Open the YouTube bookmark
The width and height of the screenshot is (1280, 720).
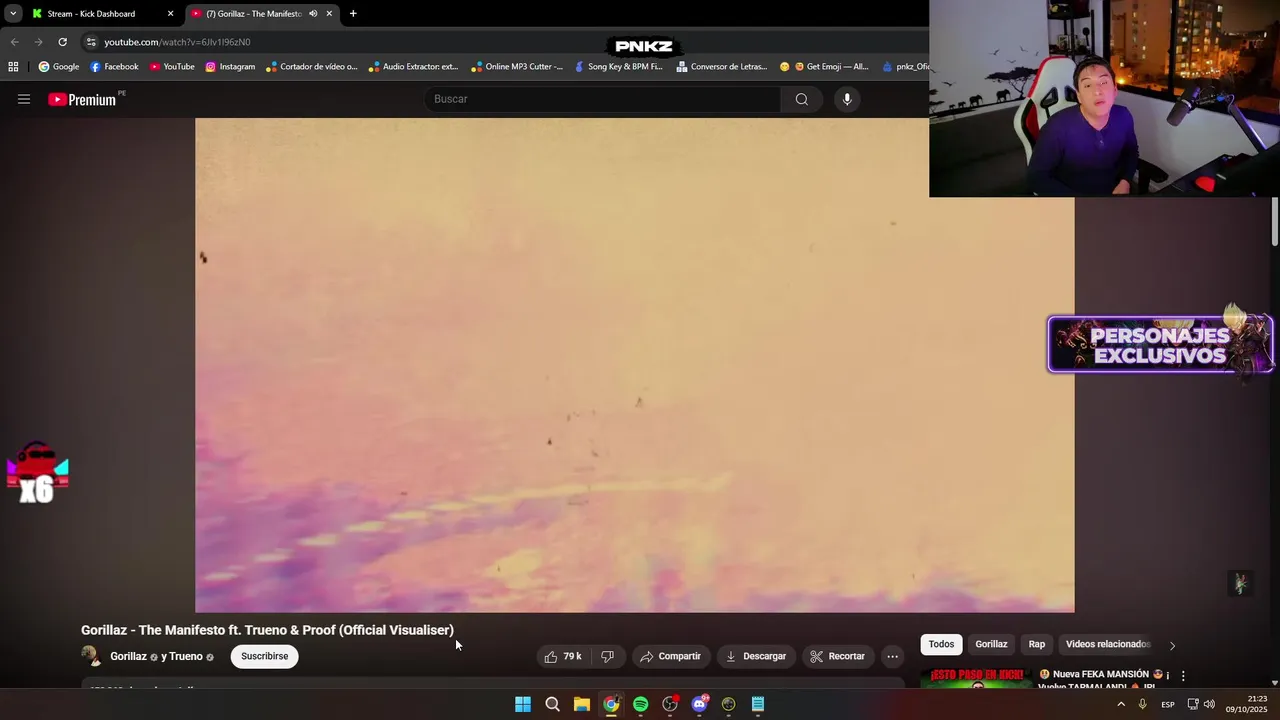(x=172, y=67)
